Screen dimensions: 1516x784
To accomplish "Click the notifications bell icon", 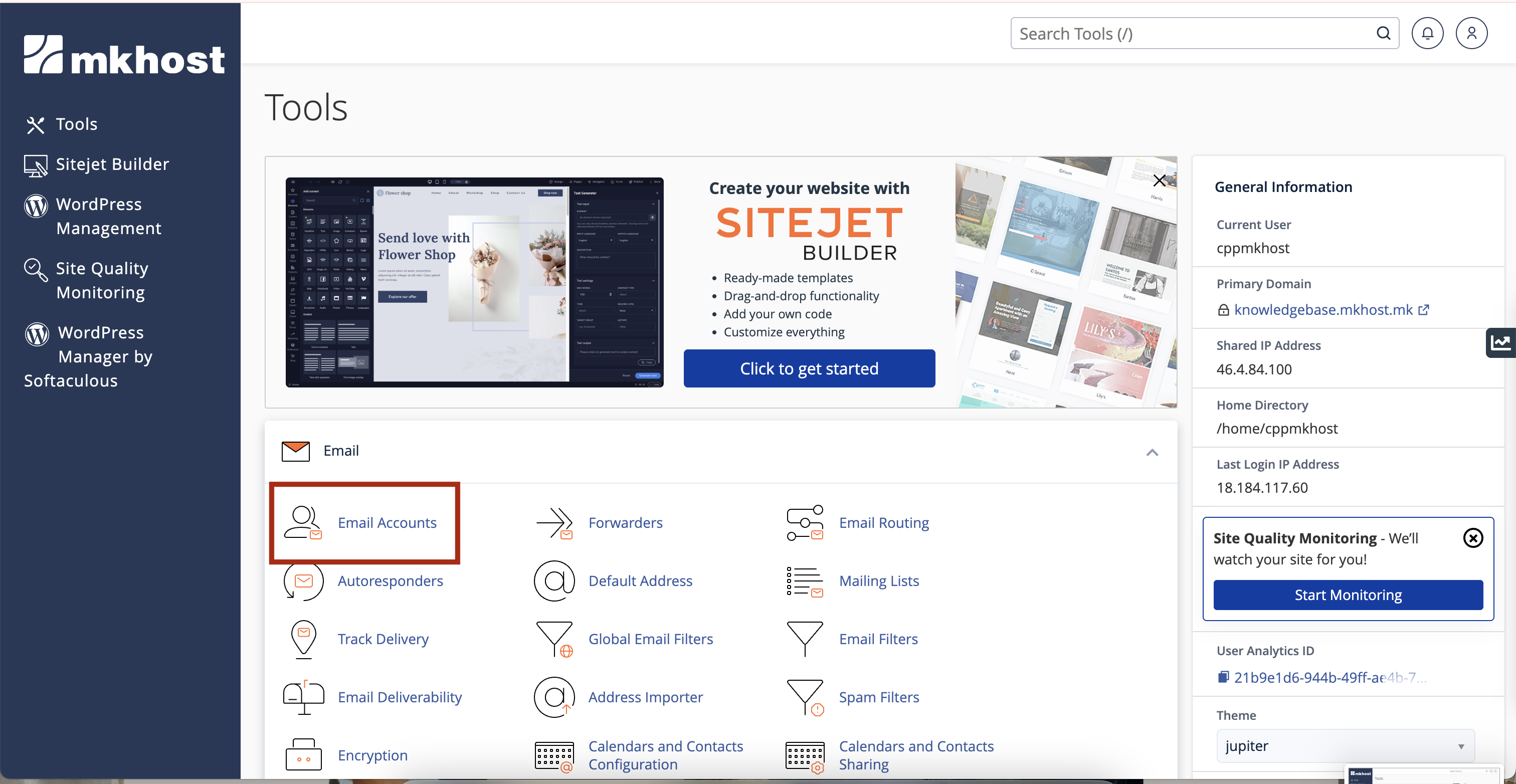I will point(1427,34).
